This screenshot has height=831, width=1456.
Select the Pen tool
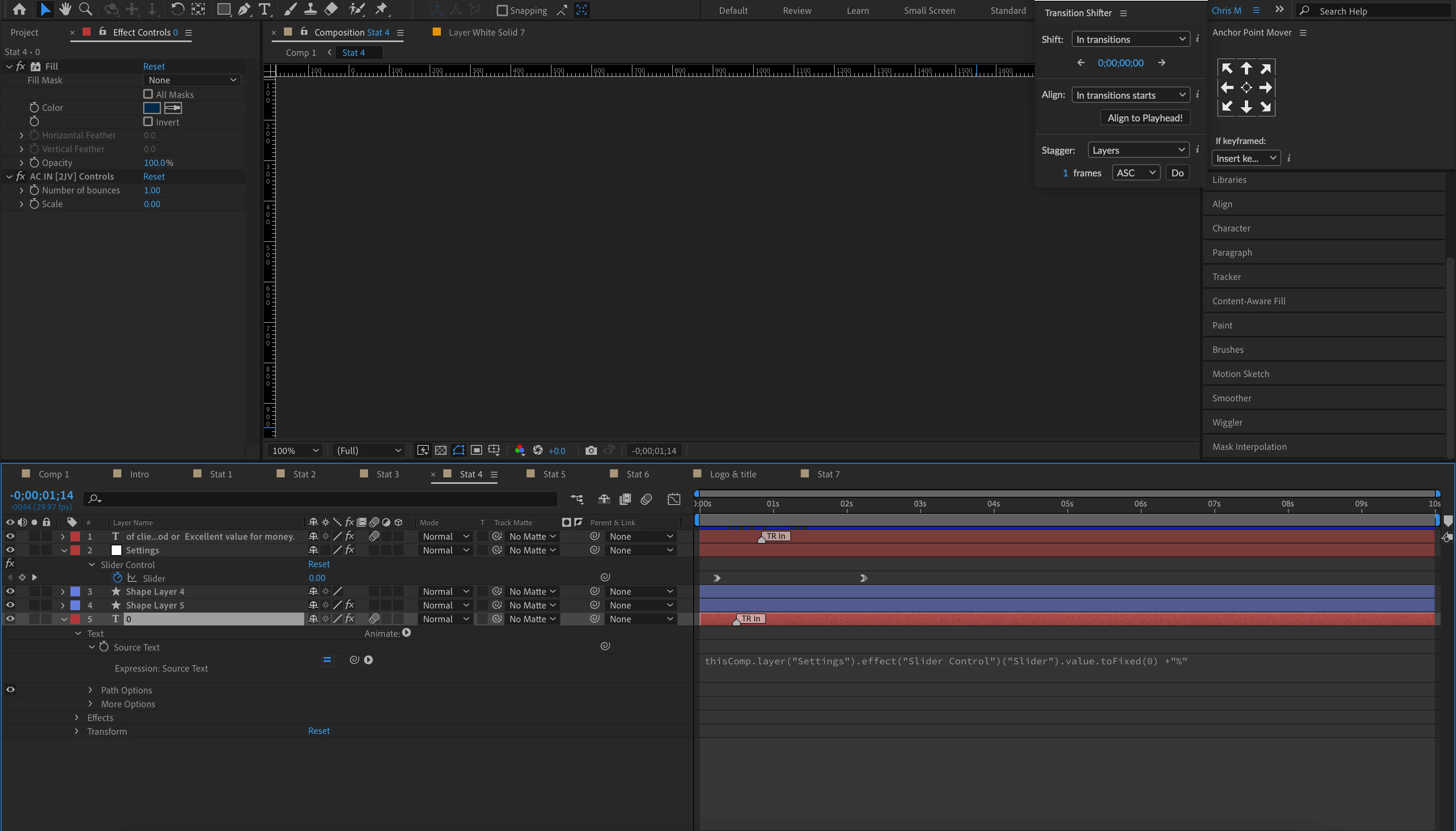click(244, 9)
